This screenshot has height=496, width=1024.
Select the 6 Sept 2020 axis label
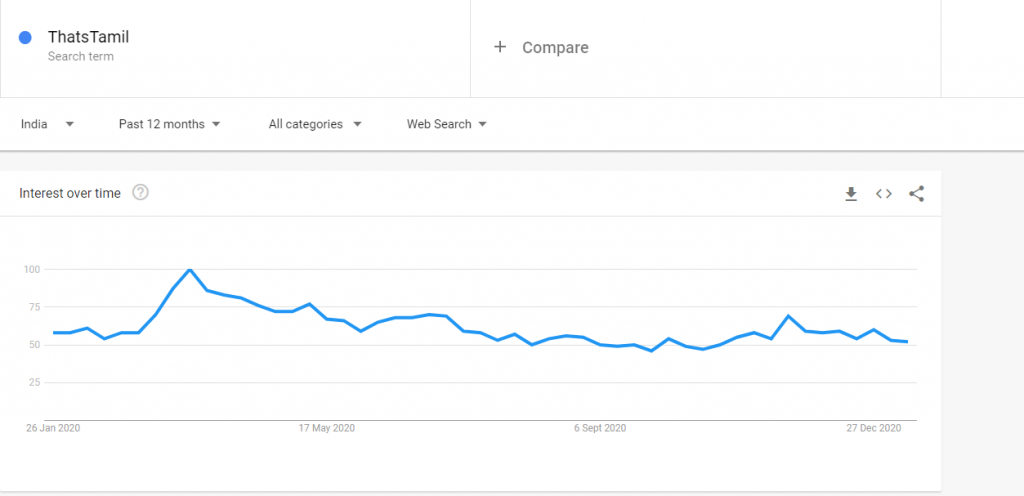600,428
